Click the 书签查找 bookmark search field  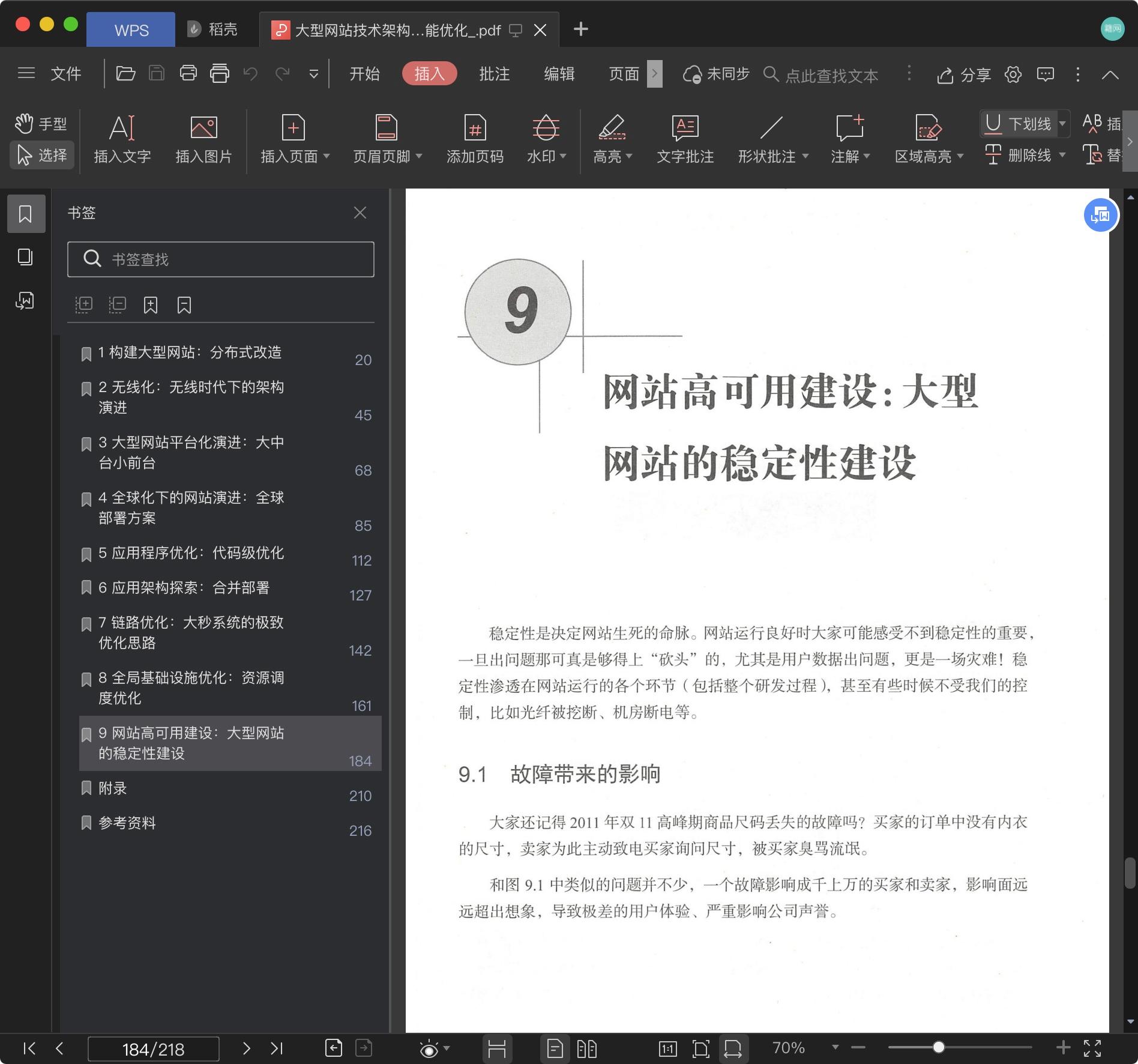coord(221,259)
